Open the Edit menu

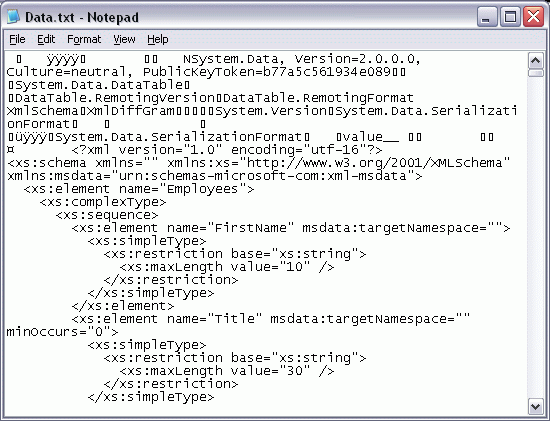[x=46, y=39]
